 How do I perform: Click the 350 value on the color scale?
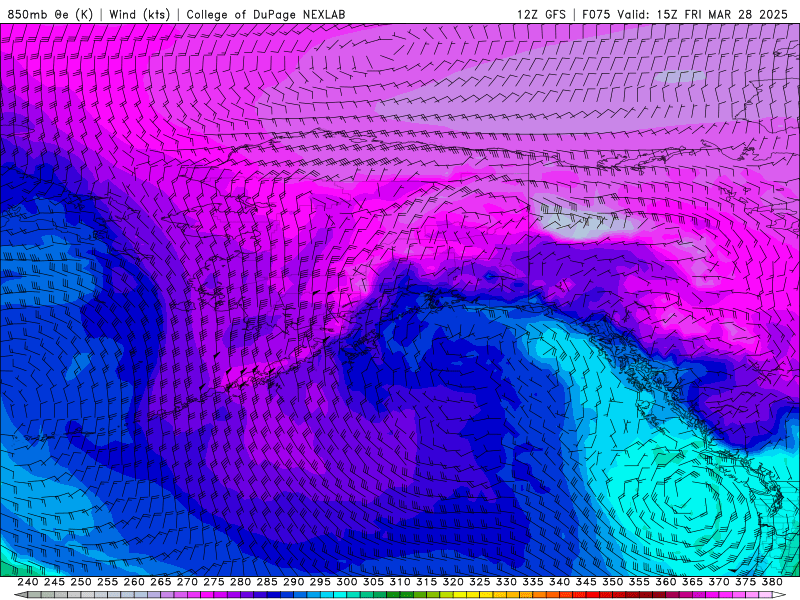612,582
